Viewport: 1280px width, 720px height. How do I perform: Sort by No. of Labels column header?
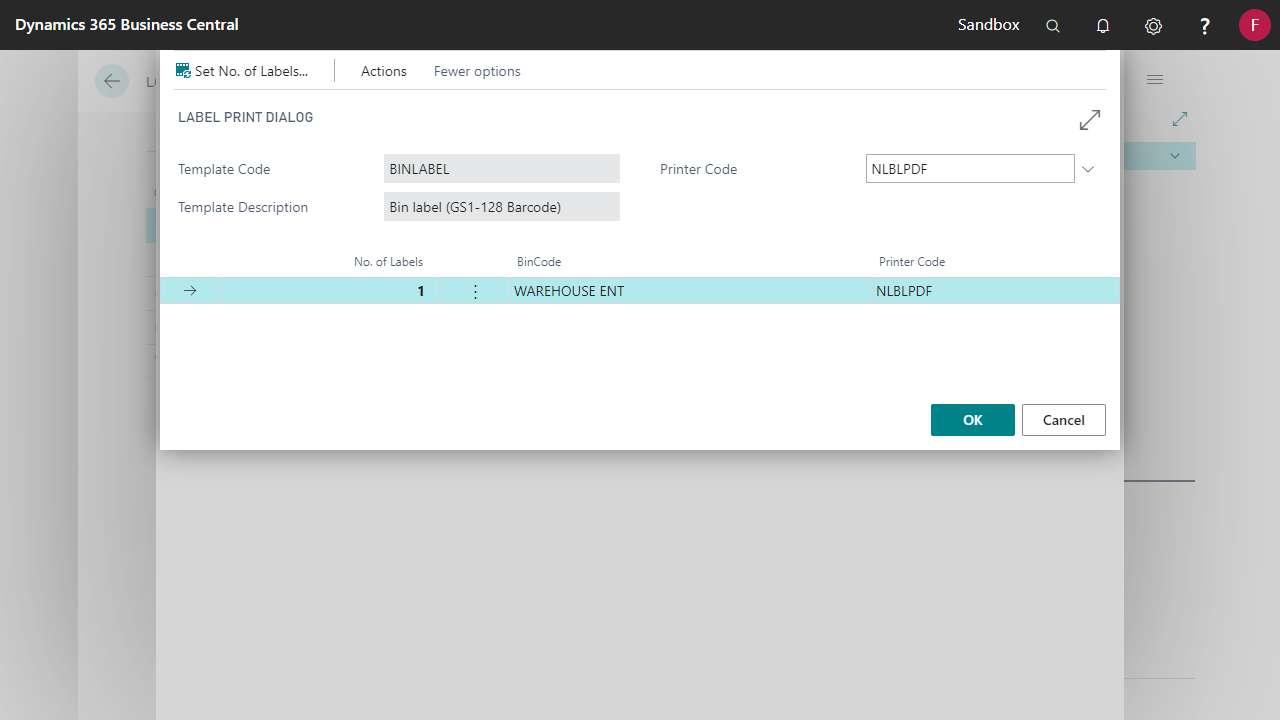pyautogui.click(x=388, y=262)
